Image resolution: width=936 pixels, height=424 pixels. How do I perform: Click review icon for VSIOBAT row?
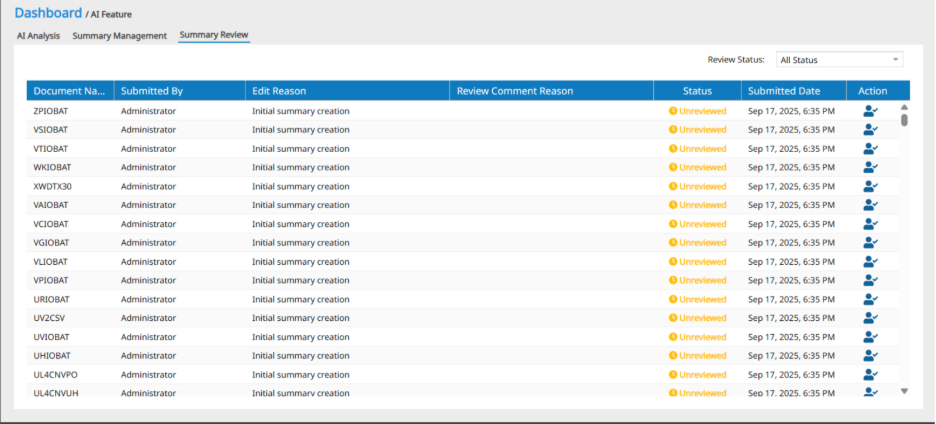point(869,130)
